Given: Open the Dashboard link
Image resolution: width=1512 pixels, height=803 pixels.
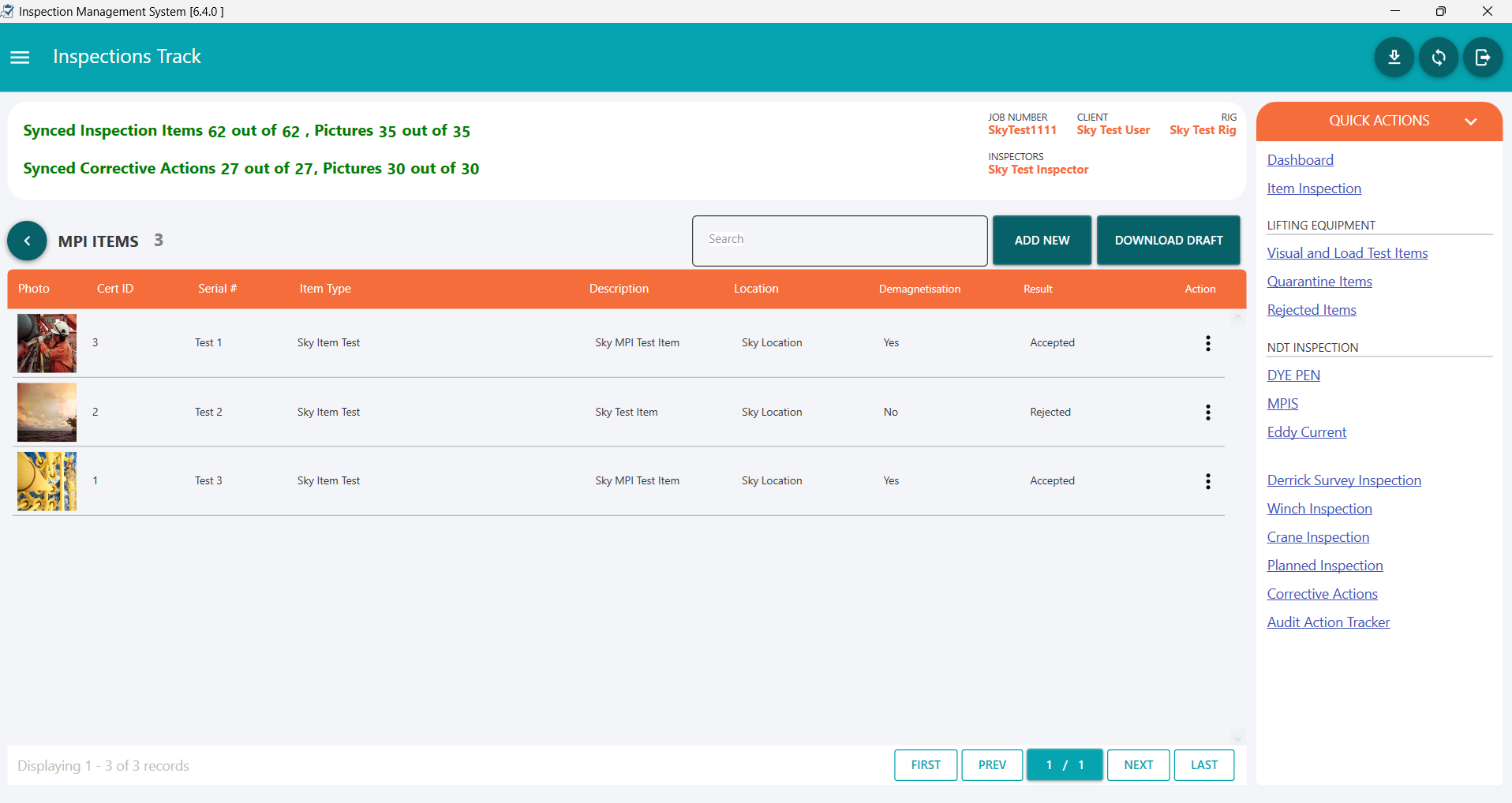Looking at the screenshot, I should (x=1300, y=160).
